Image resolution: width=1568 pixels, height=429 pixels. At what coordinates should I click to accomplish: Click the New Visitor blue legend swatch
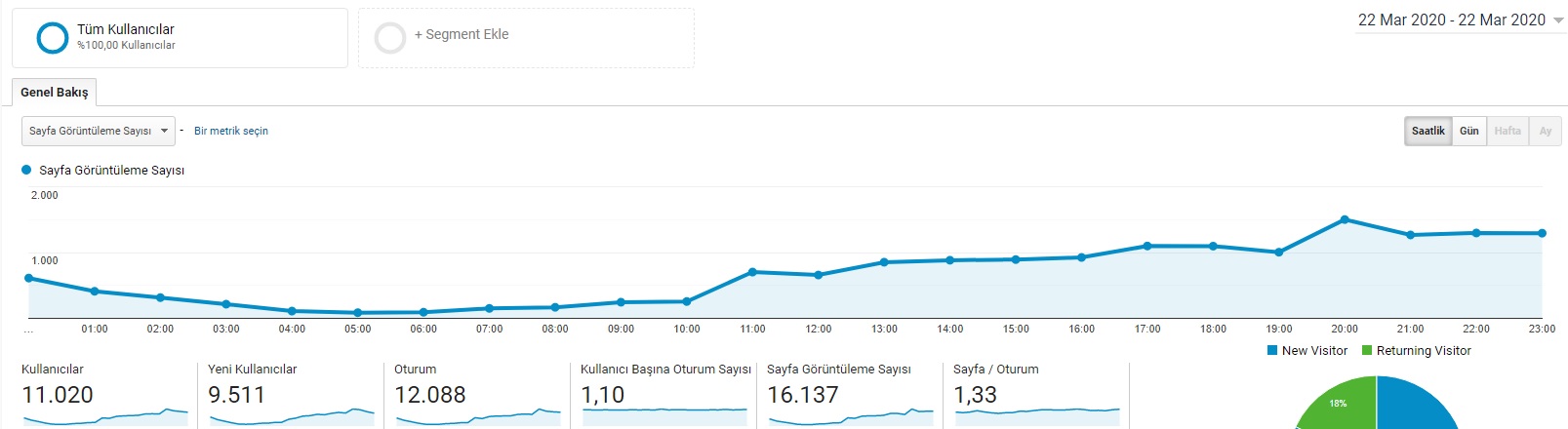click(x=1272, y=350)
